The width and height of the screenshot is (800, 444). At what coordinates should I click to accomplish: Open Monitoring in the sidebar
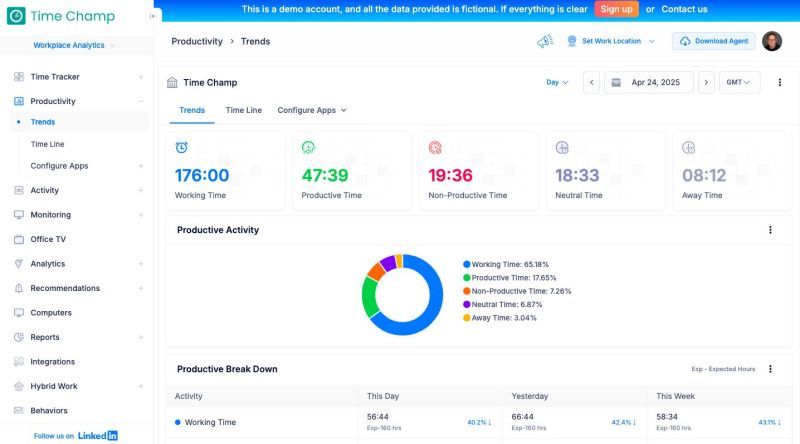click(50, 215)
